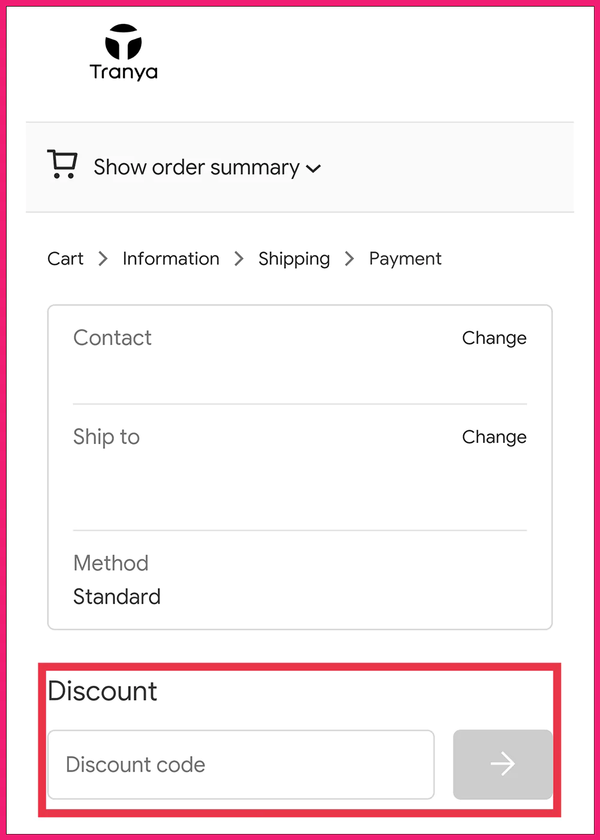
Task: Click the Tranya brand name text
Action: coord(124,72)
